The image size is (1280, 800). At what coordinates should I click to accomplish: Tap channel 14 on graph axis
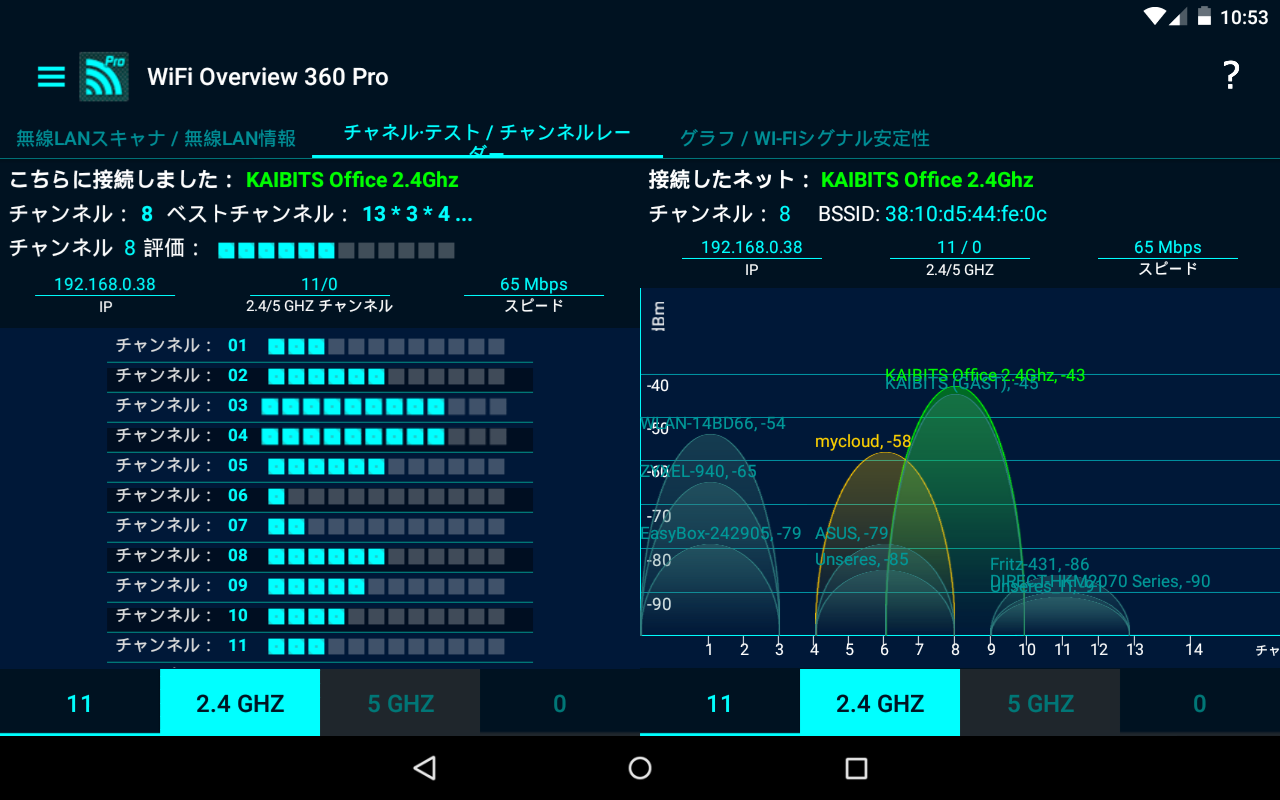pos(1194,649)
